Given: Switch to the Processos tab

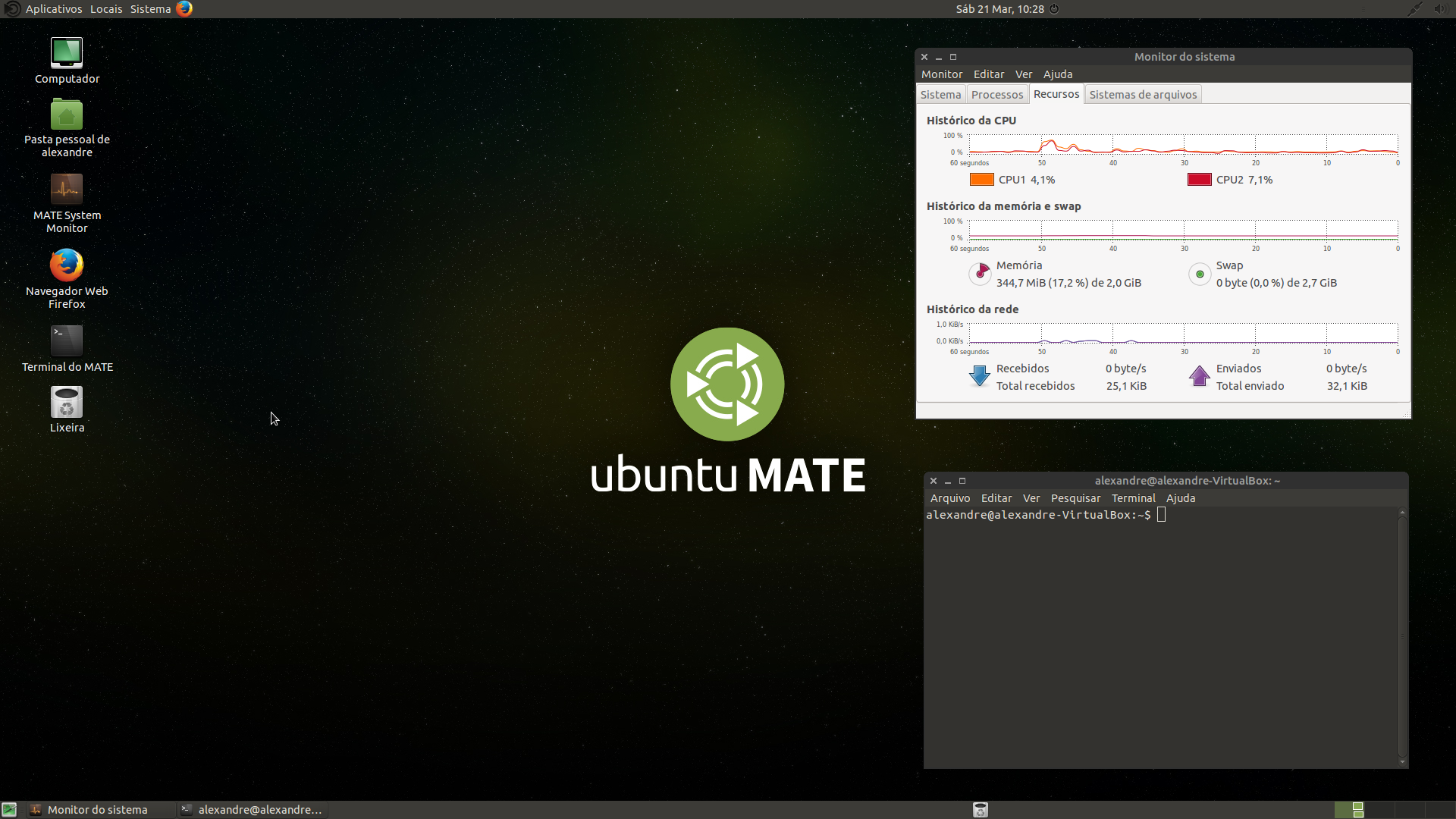Looking at the screenshot, I should pos(996,95).
